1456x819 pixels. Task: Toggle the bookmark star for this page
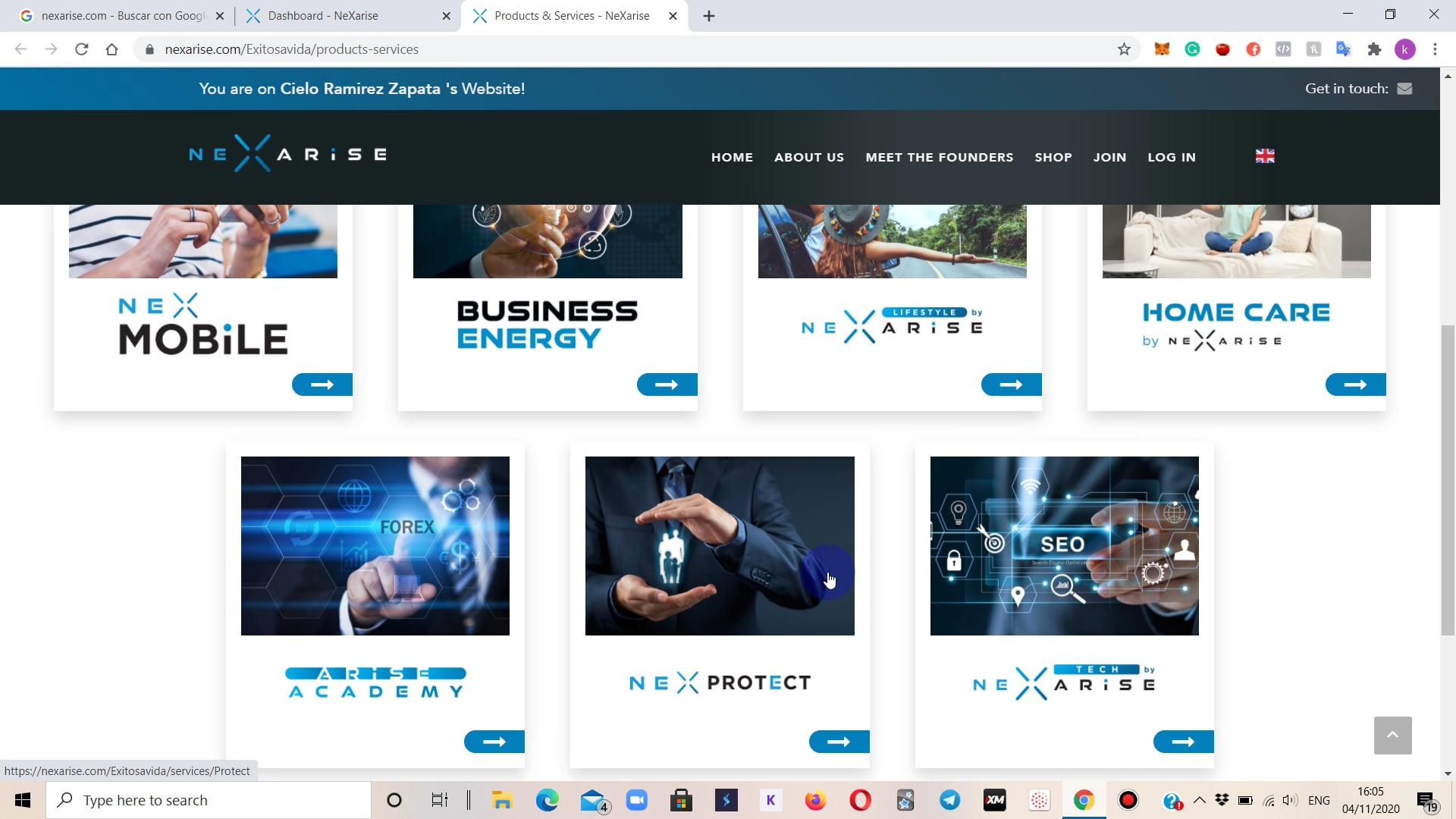pos(1125,49)
